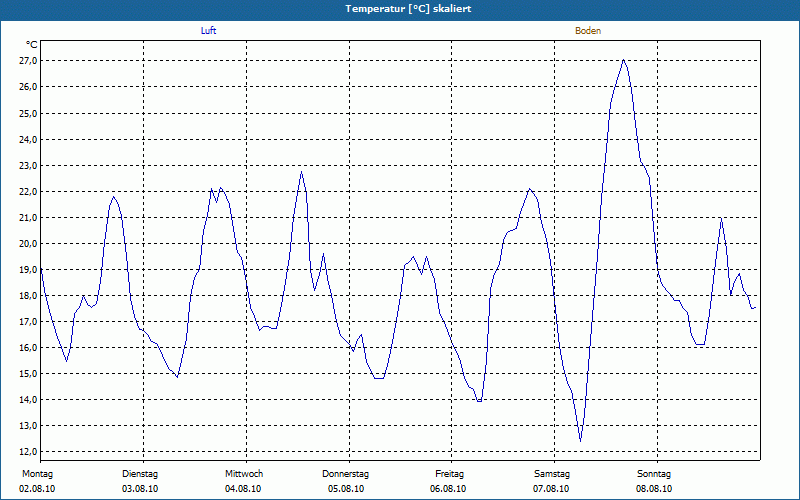Select the 21,0 axis value
Image resolution: width=800 pixels, height=500 pixels.
point(28,217)
